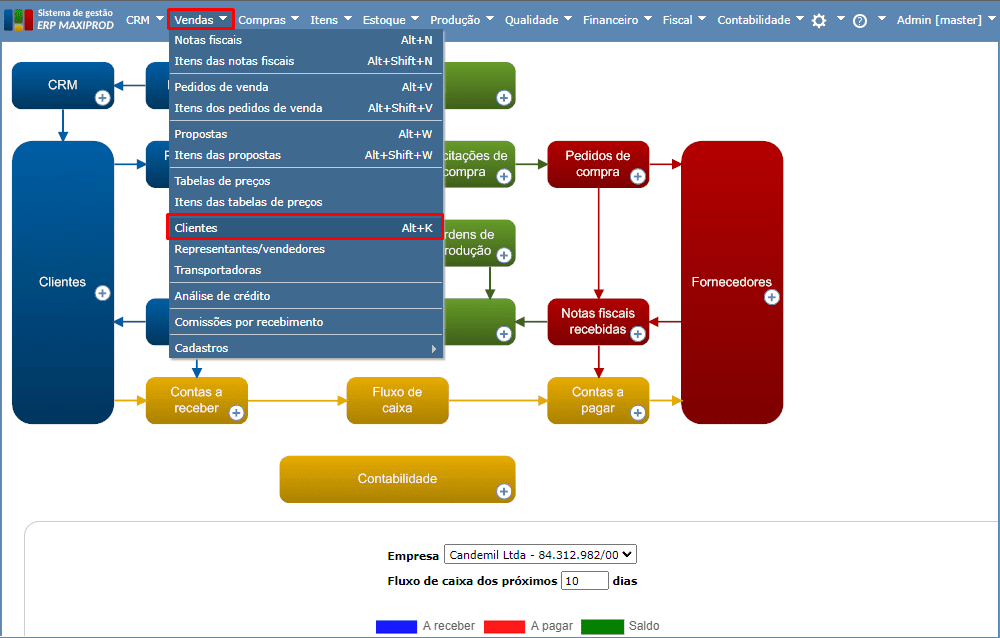Click plus icon on Contas a receber
The image size is (1000, 638).
[236, 413]
